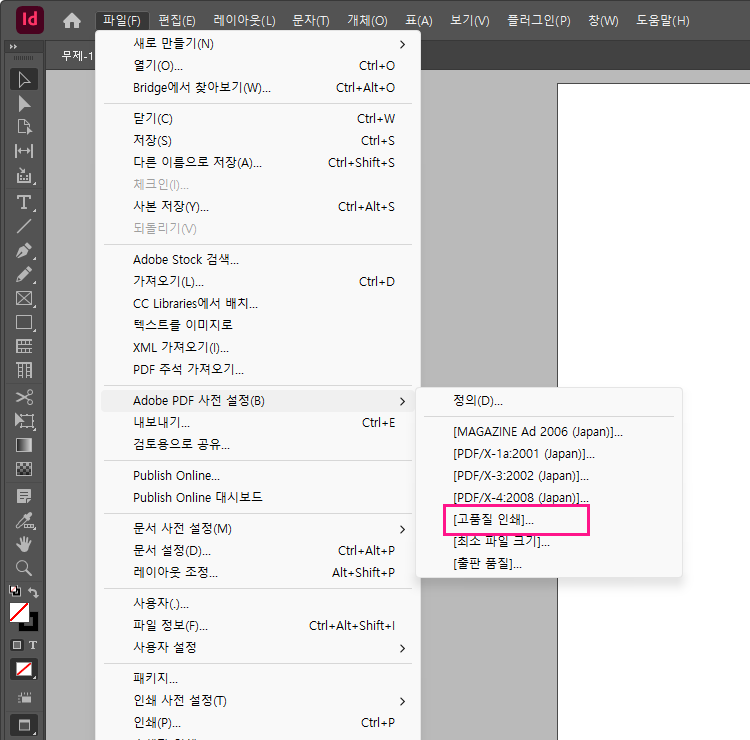Viewport: 750px width, 740px height.
Task: Activate the Scissors tool
Action: coord(24,397)
